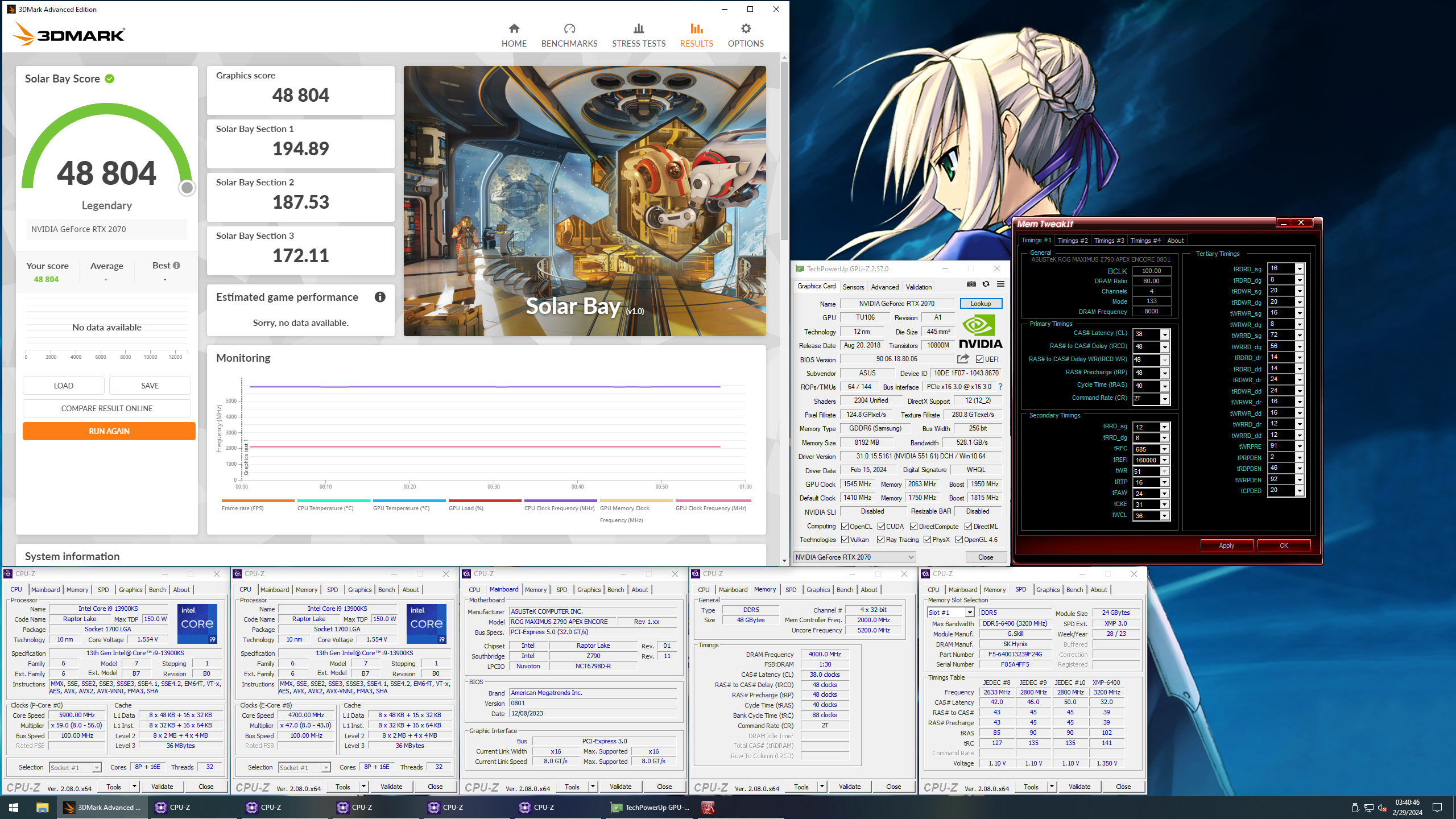Click 3DMark Advanced taskbar item
The width and height of the screenshot is (1456, 819).
(x=102, y=807)
